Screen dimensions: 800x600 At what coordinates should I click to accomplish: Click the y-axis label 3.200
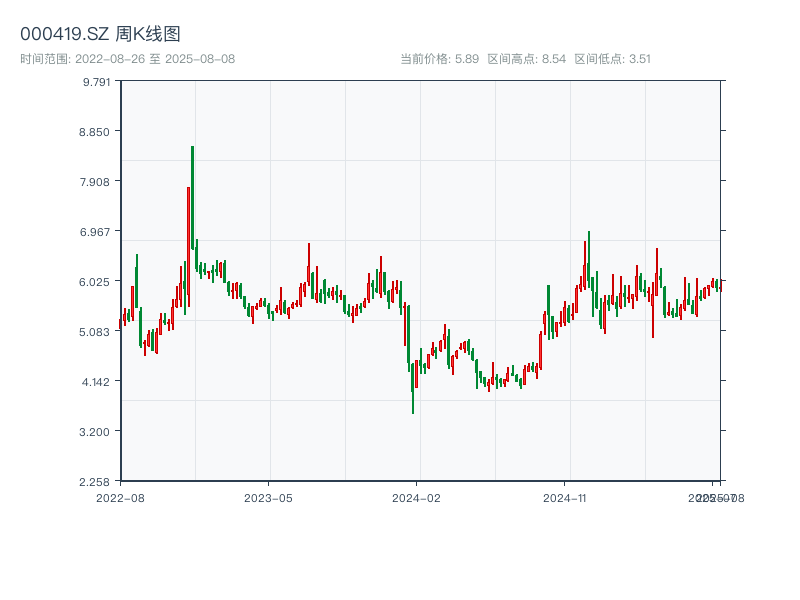[x=94, y=432]
